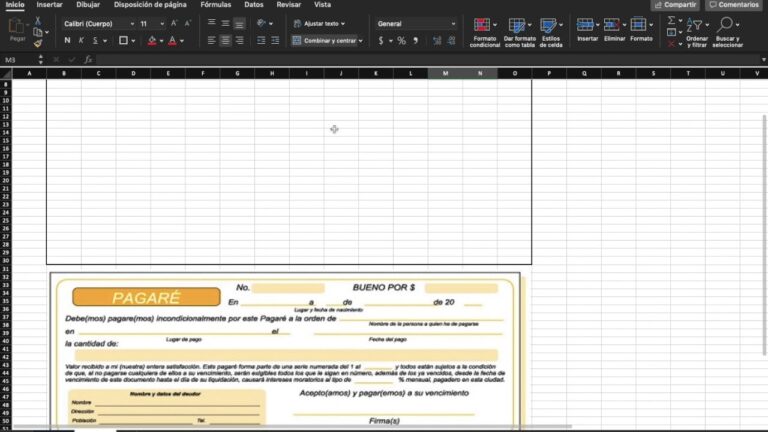Click the borders icon
Viewport: 768px width, 432px height.
[123, 40]
